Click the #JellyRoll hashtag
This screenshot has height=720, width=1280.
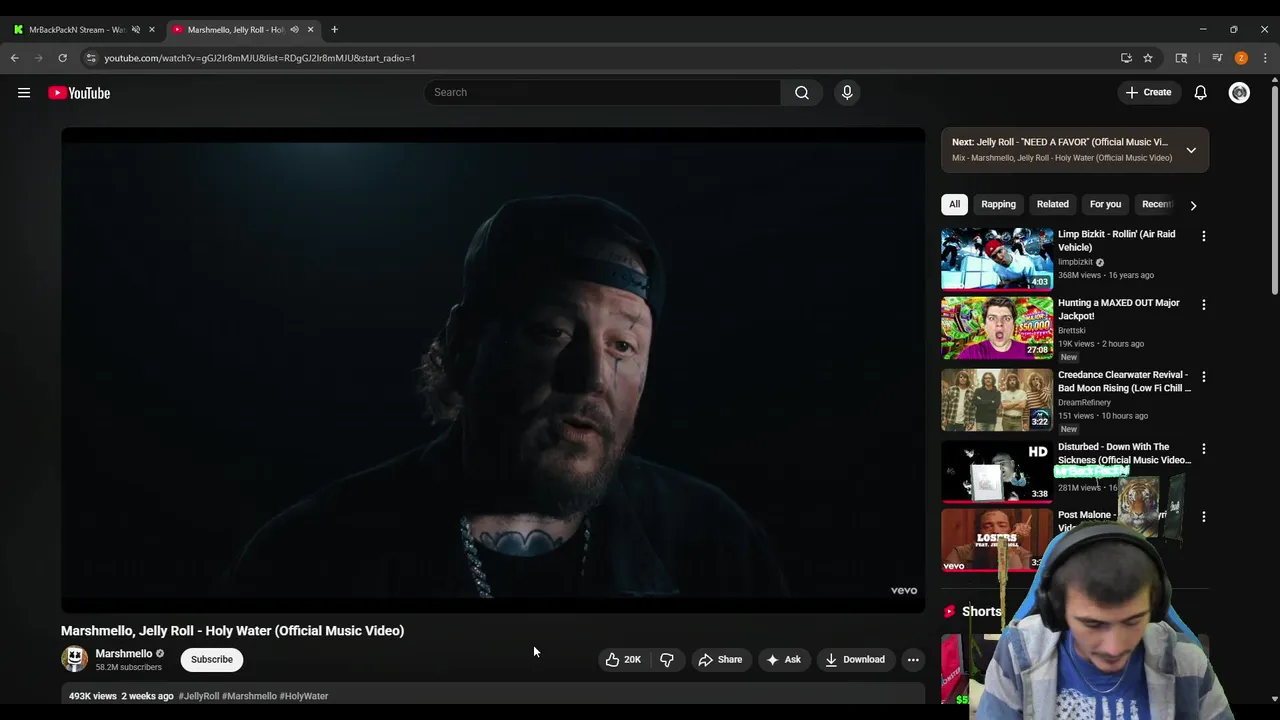[x=199, y=696]
